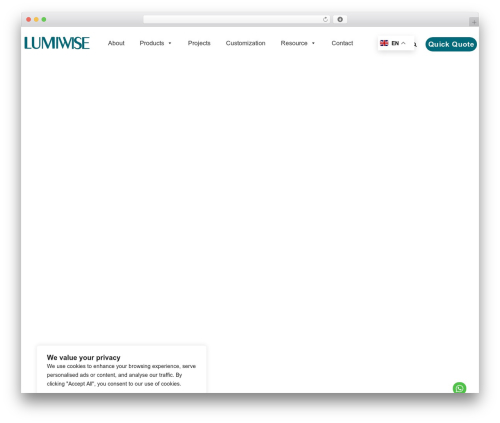Click the search icon behind the language selector

click(x=415, y=44)
